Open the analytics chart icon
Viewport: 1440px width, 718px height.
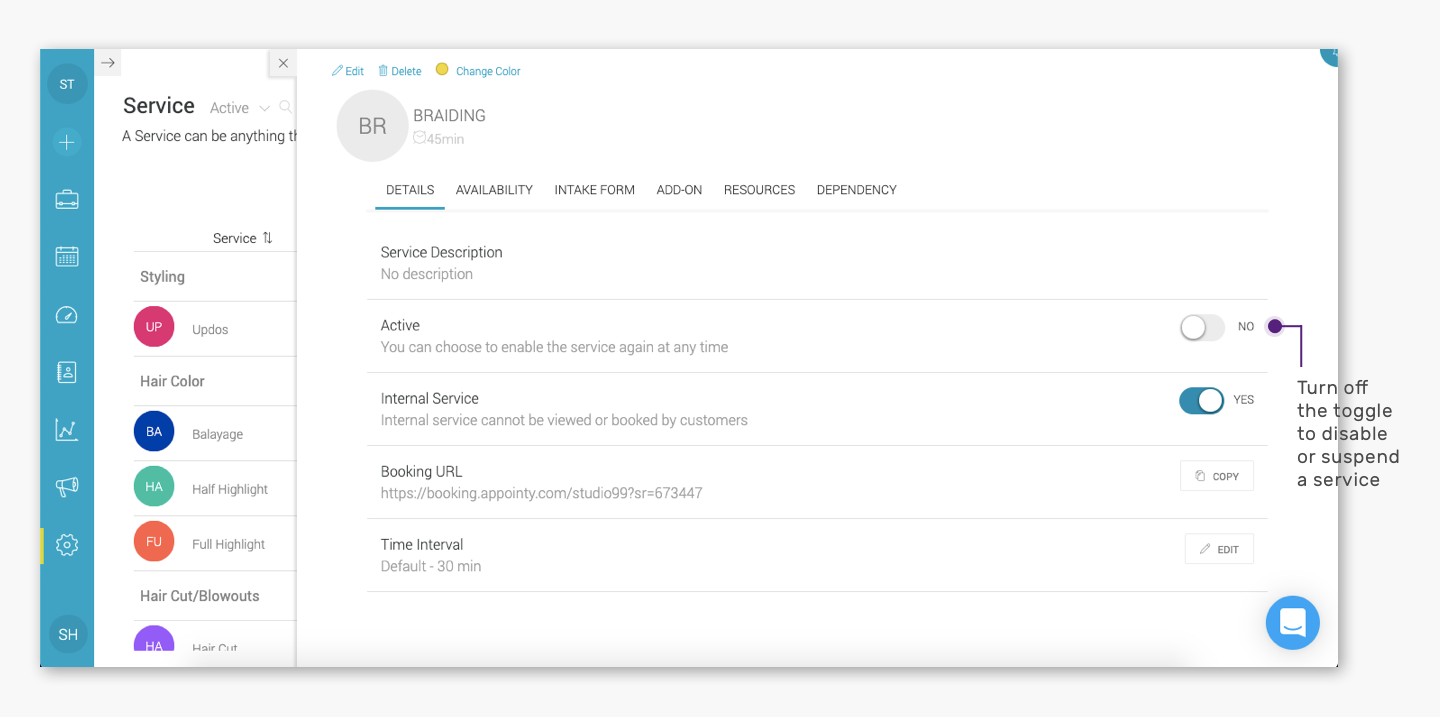pos(67,430)
